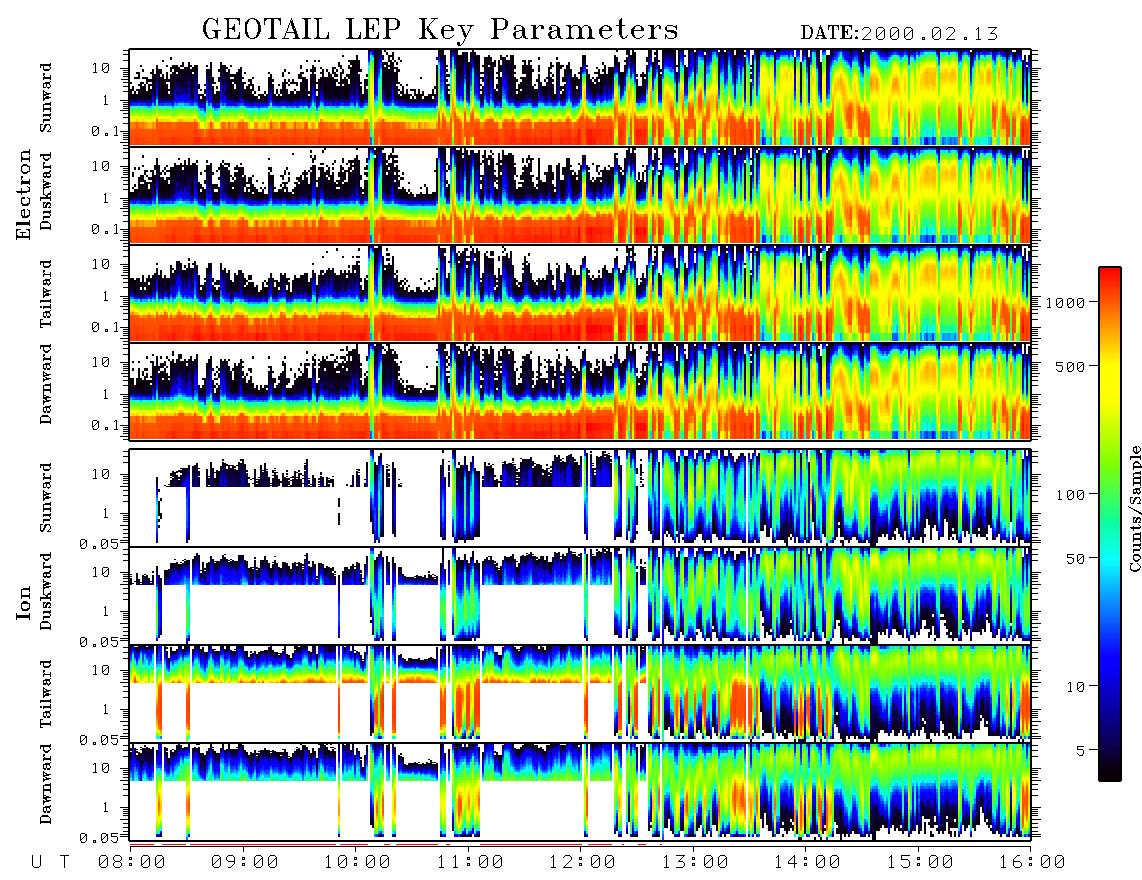Click the title "GEOTAIL LEP Key Parameters"
This screenshot has height=880, width=1142.
tap(440, 31)
